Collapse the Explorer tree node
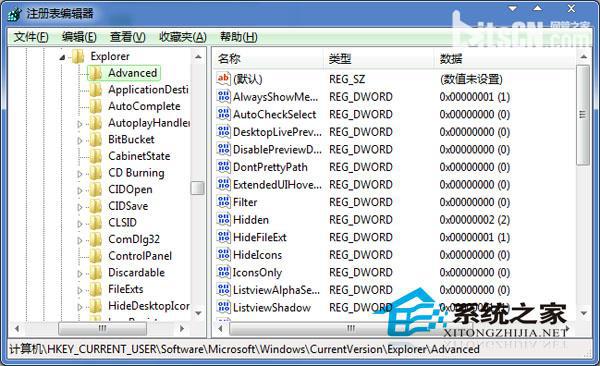Screen dimensions: 600x366 coord(62,58)
